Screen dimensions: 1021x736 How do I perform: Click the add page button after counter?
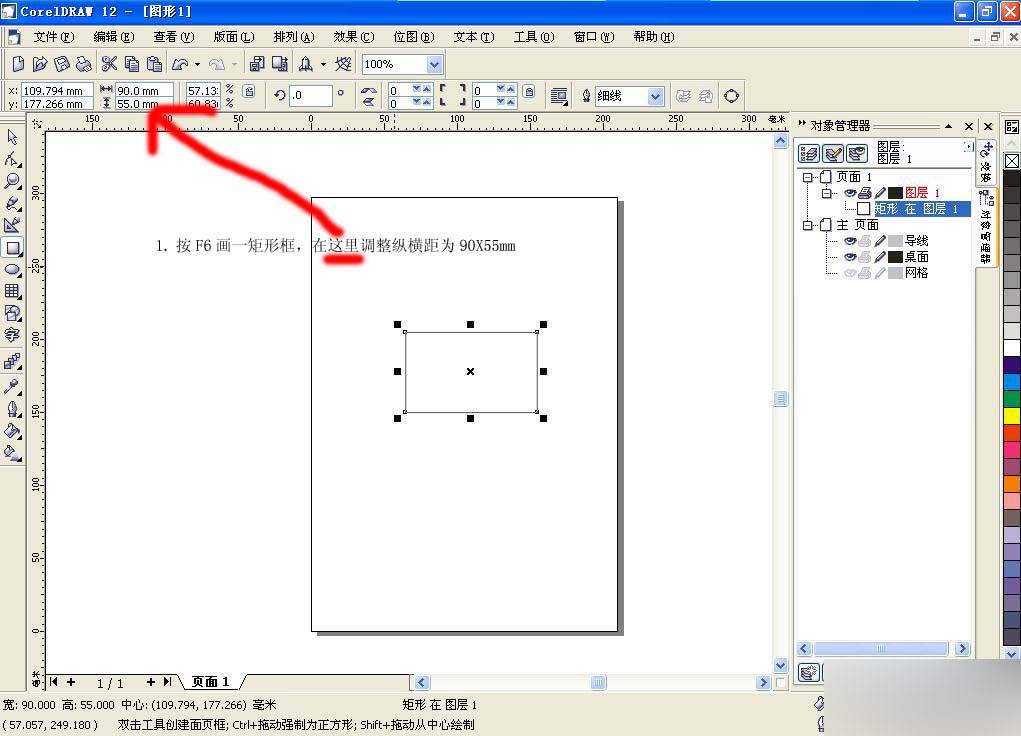150,682
